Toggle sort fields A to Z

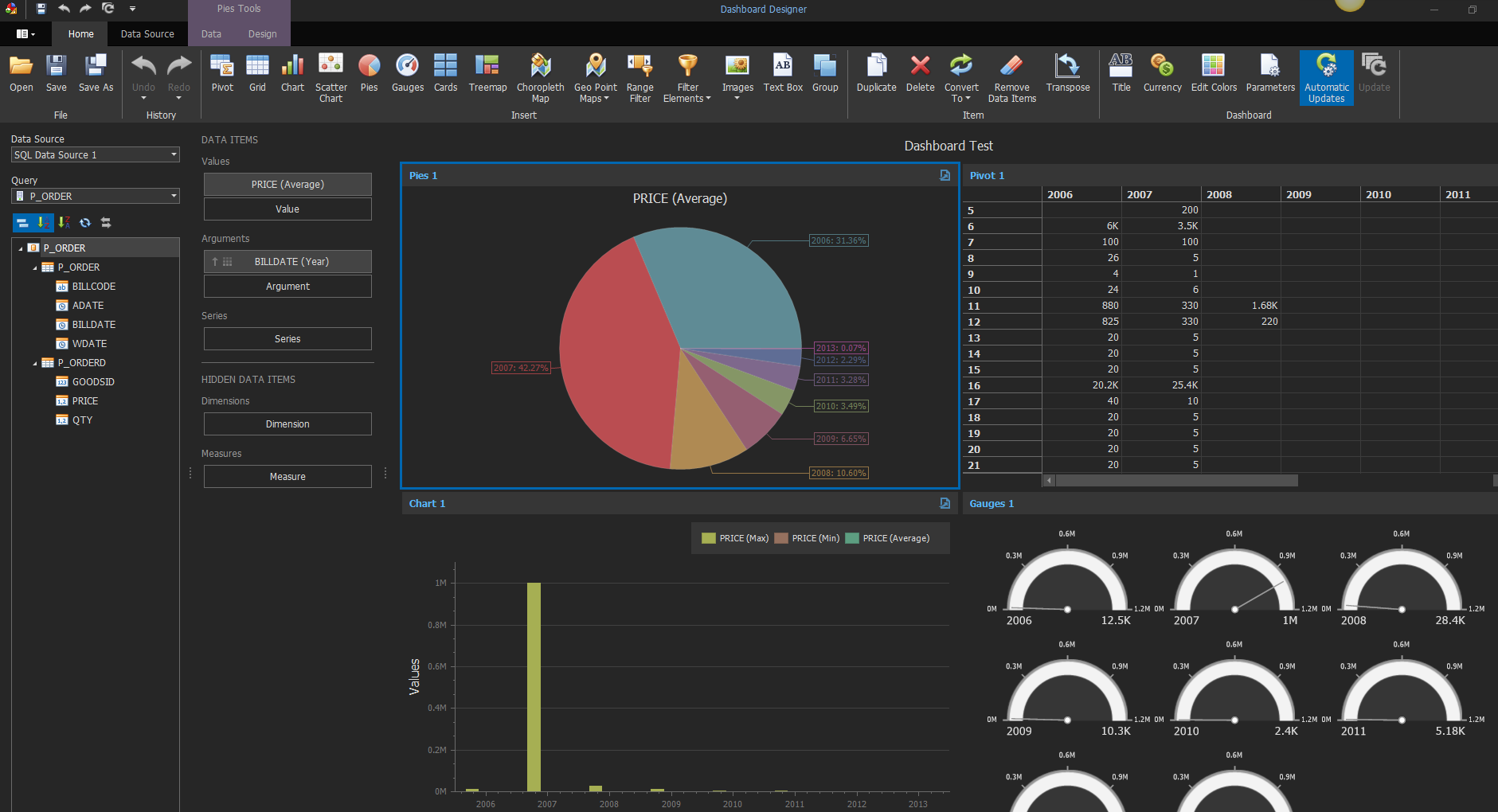(43, 223)
